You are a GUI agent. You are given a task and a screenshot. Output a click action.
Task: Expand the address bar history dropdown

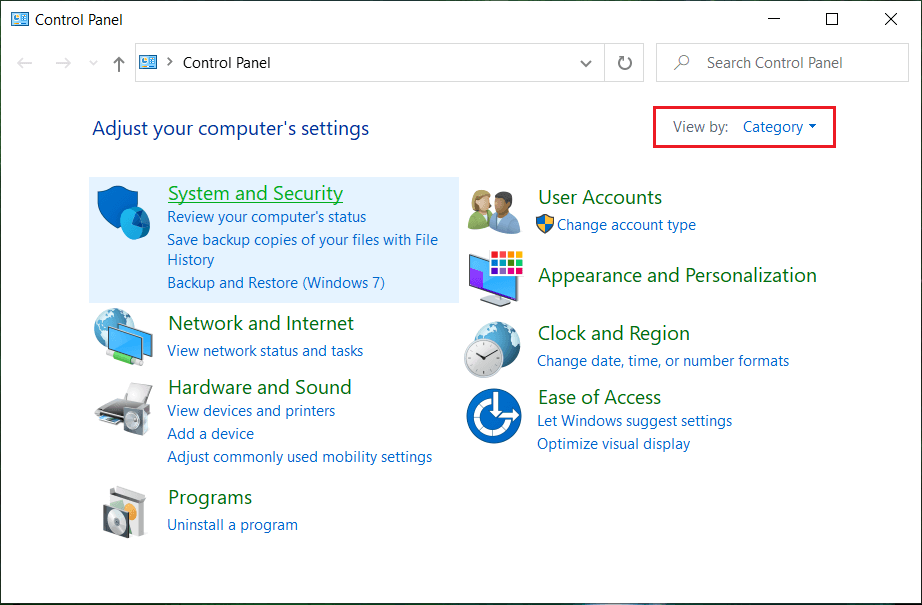[586, 63]
